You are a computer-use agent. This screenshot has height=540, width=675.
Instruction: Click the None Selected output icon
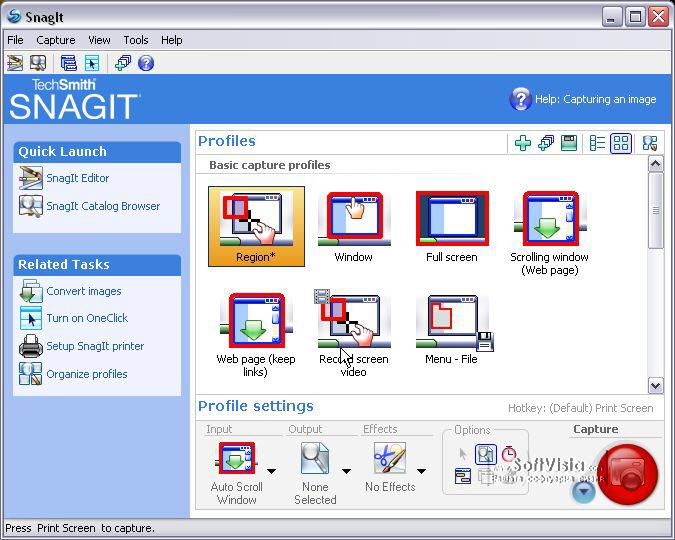click(x=315, y=459)
